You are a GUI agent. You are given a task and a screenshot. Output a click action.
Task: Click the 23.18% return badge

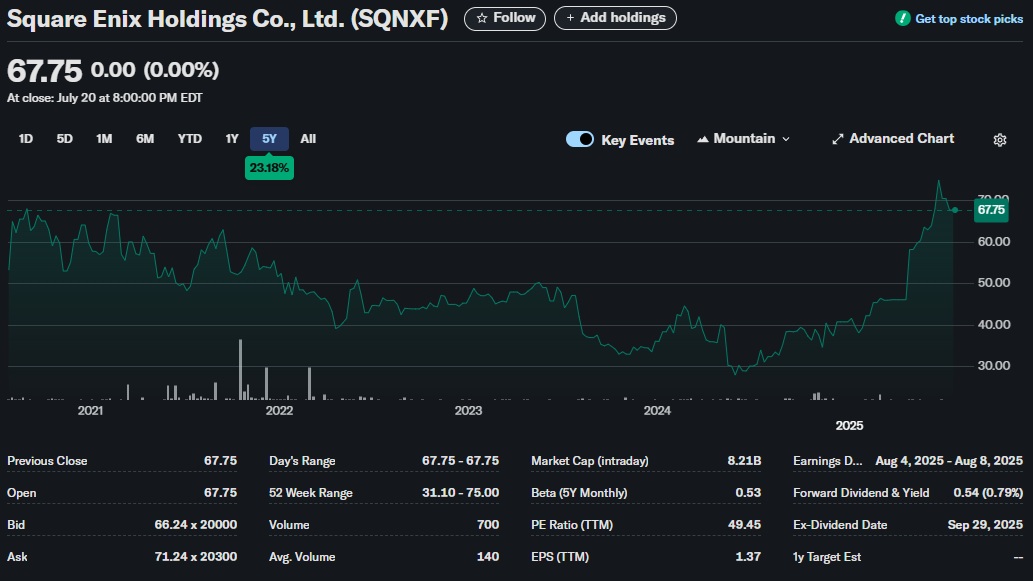click(x=269, y=168)
